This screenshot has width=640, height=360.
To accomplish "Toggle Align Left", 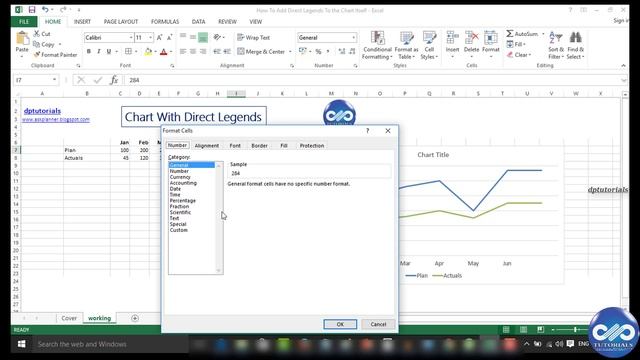I will [183, 51].
